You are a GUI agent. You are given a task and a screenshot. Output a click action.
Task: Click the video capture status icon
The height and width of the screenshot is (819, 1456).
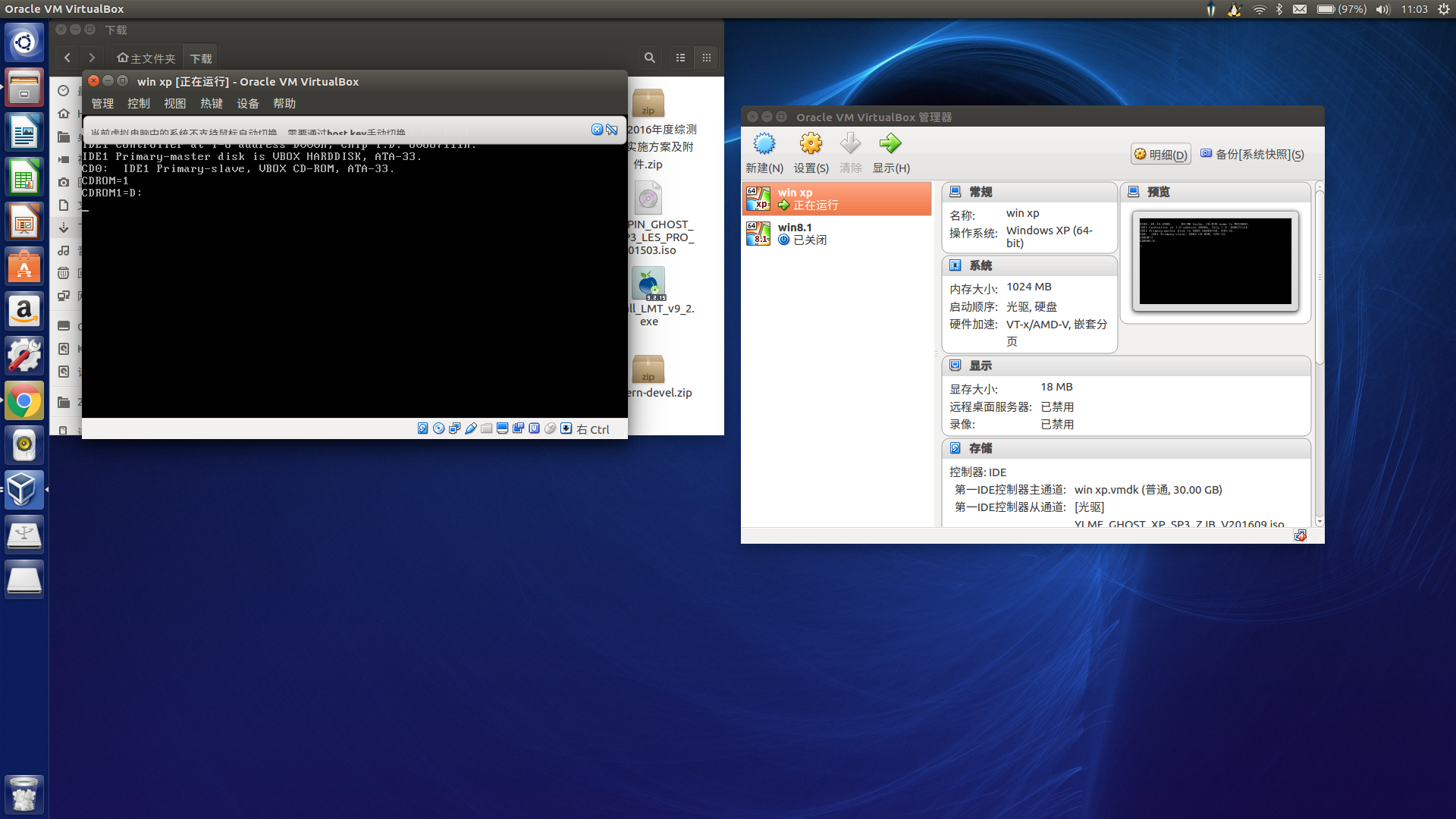pos(518,428)
